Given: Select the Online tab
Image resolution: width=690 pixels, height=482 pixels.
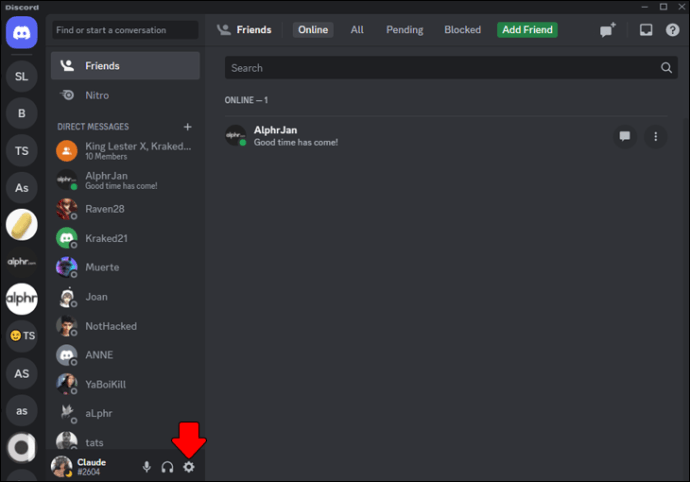Looking at the screenshot, I should 313,30.
